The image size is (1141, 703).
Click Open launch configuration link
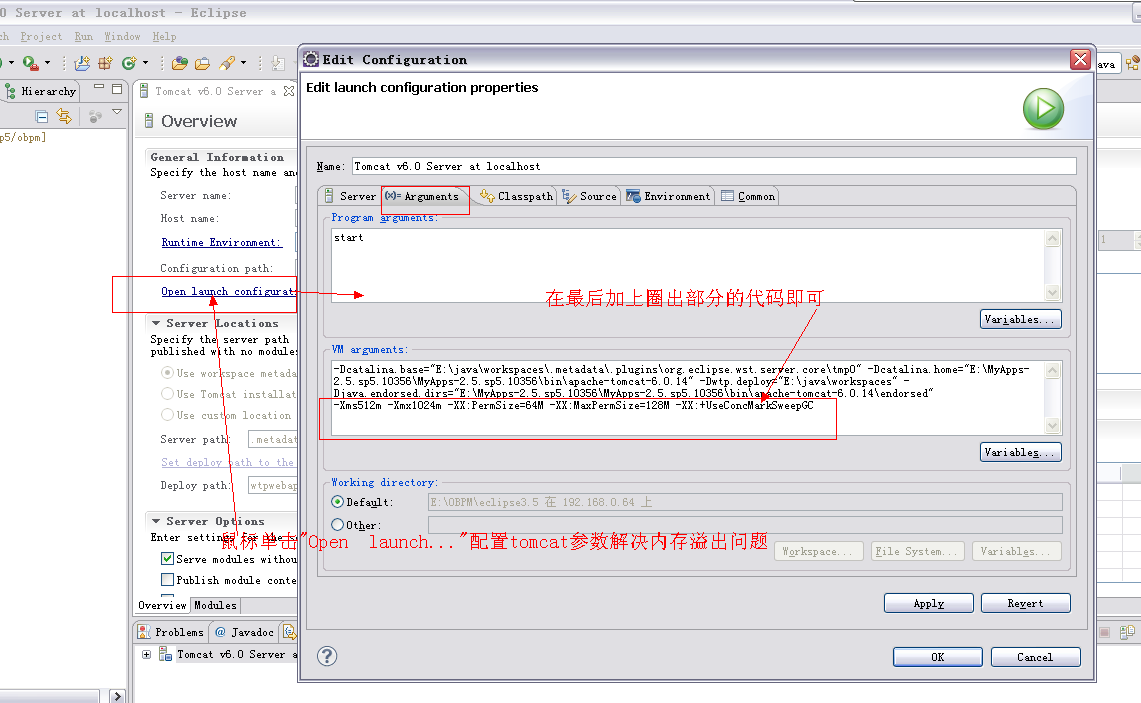pyautogui.click(x=228, y=291)
